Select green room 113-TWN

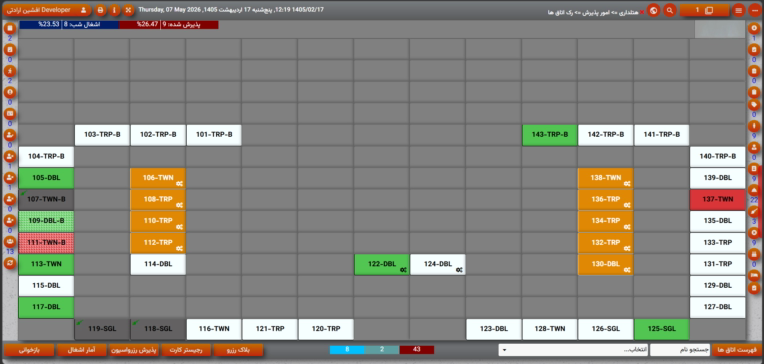point(46,264)
